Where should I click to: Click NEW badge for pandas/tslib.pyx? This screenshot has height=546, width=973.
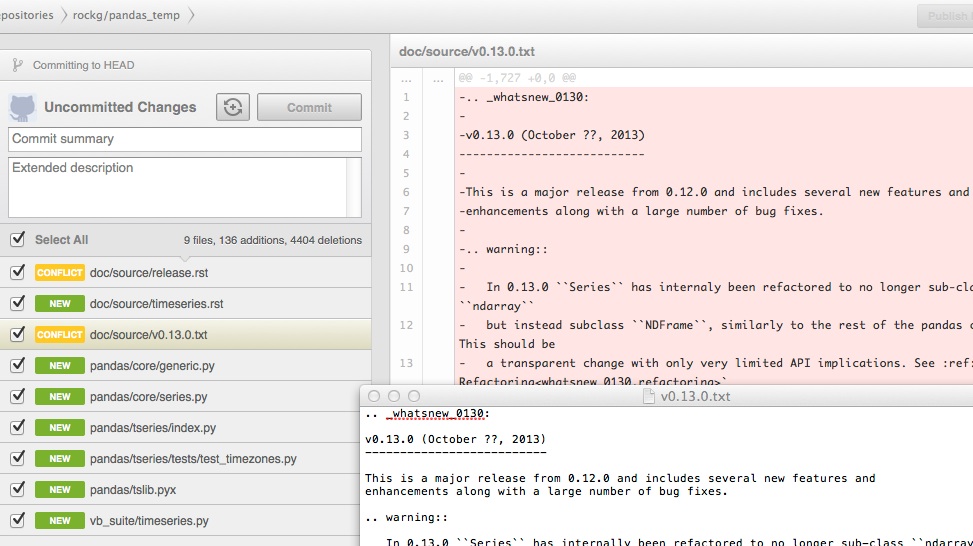60,490
